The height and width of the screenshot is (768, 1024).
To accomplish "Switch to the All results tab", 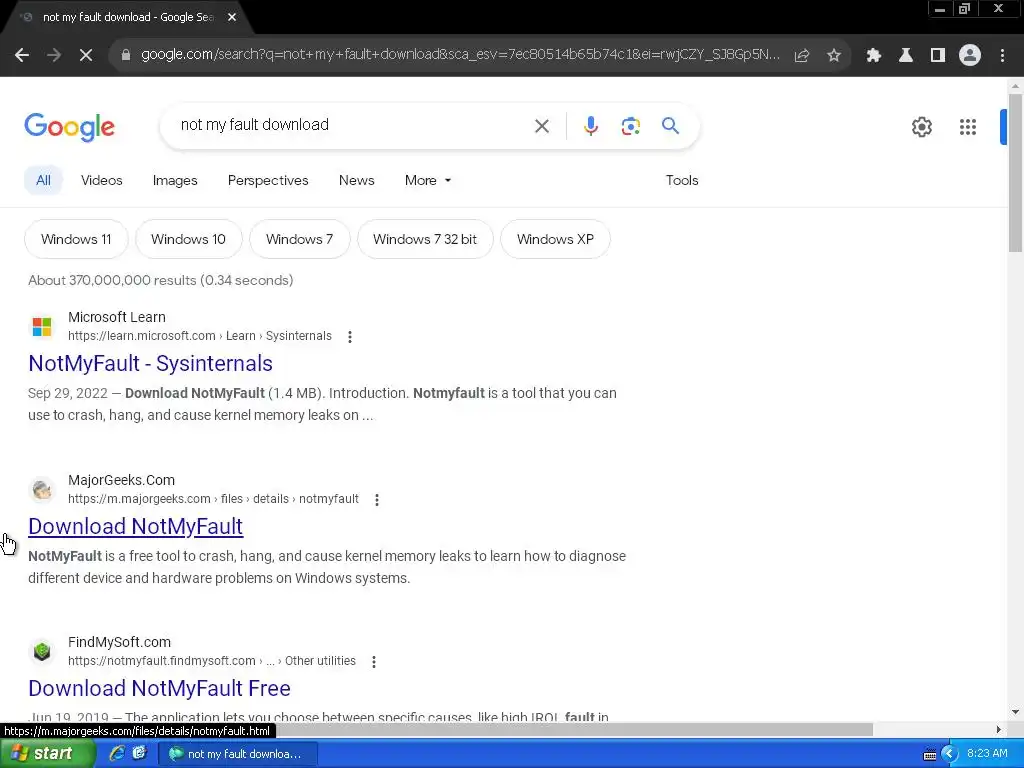I will point(43,180).
